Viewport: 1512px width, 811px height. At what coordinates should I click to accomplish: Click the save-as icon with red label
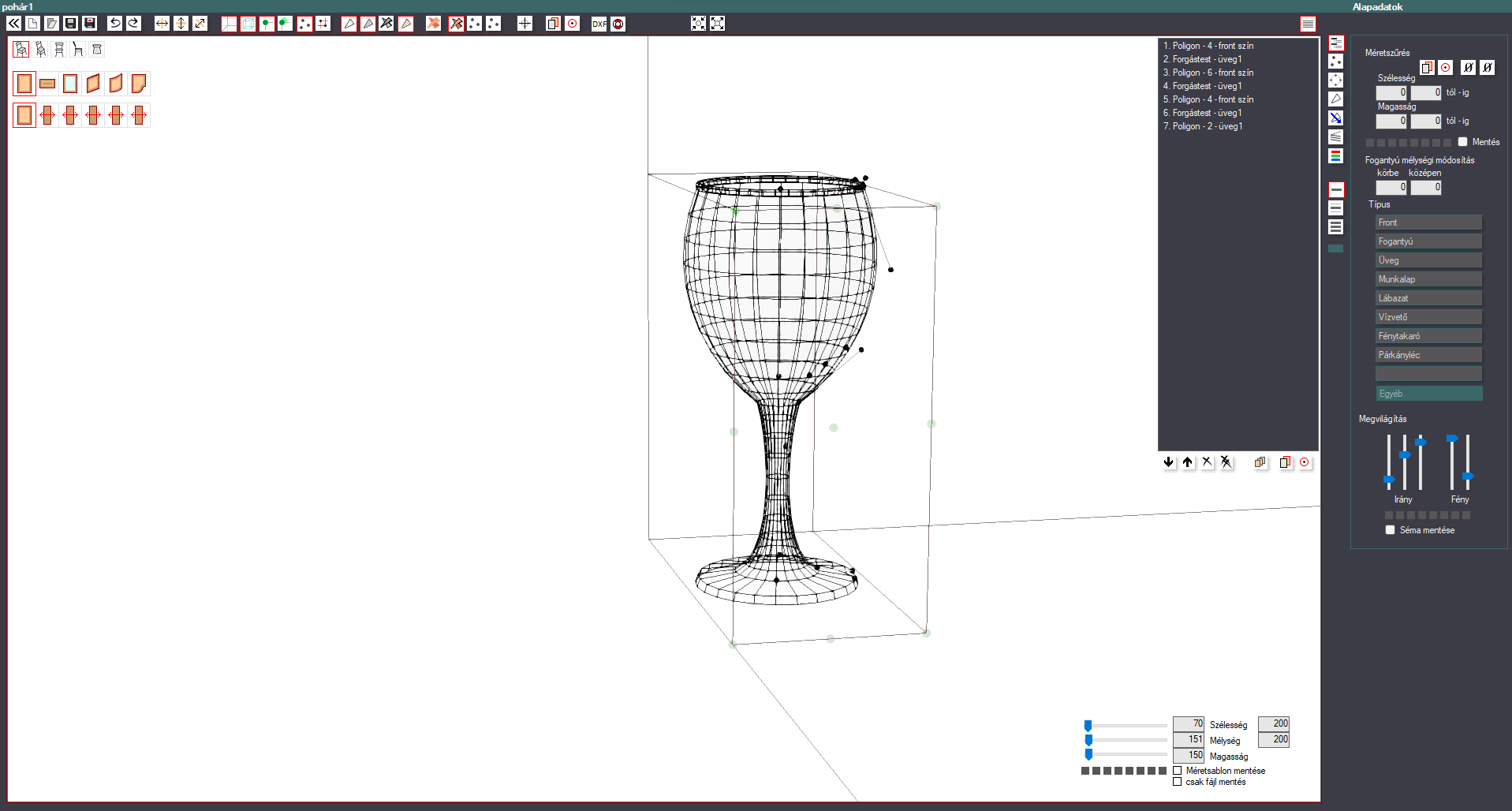coord(90,24)
